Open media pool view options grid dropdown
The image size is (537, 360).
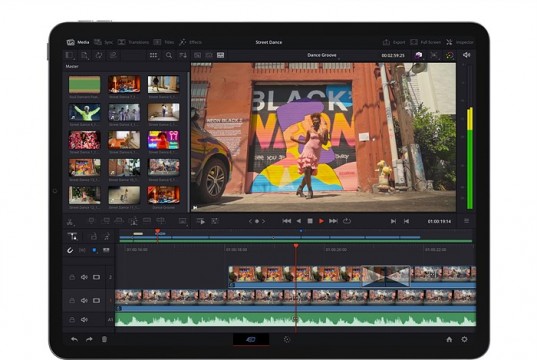tap(154, 55)
